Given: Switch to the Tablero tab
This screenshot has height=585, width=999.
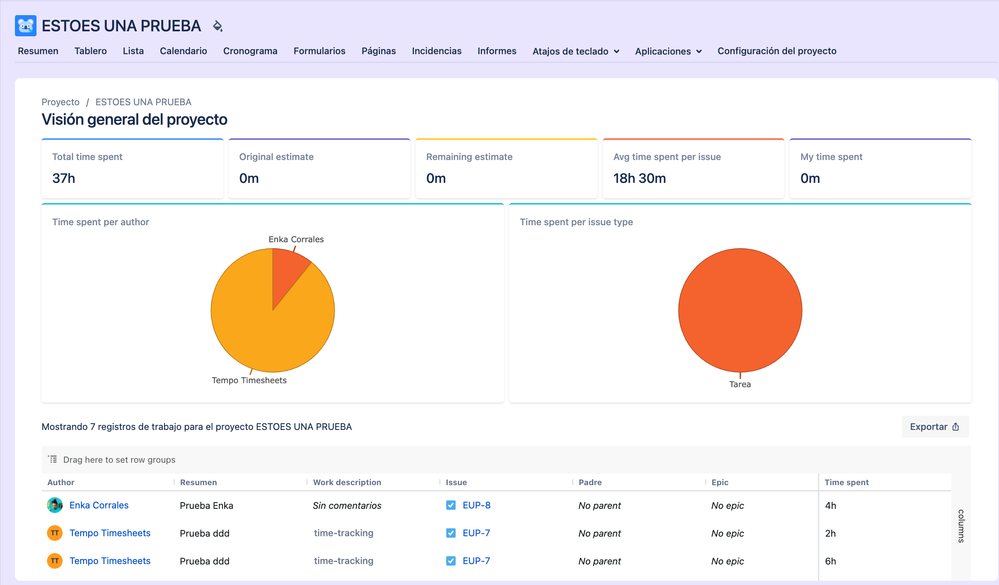Looking at the screenshot, I should pyautogui.click(x=90, y=51).
